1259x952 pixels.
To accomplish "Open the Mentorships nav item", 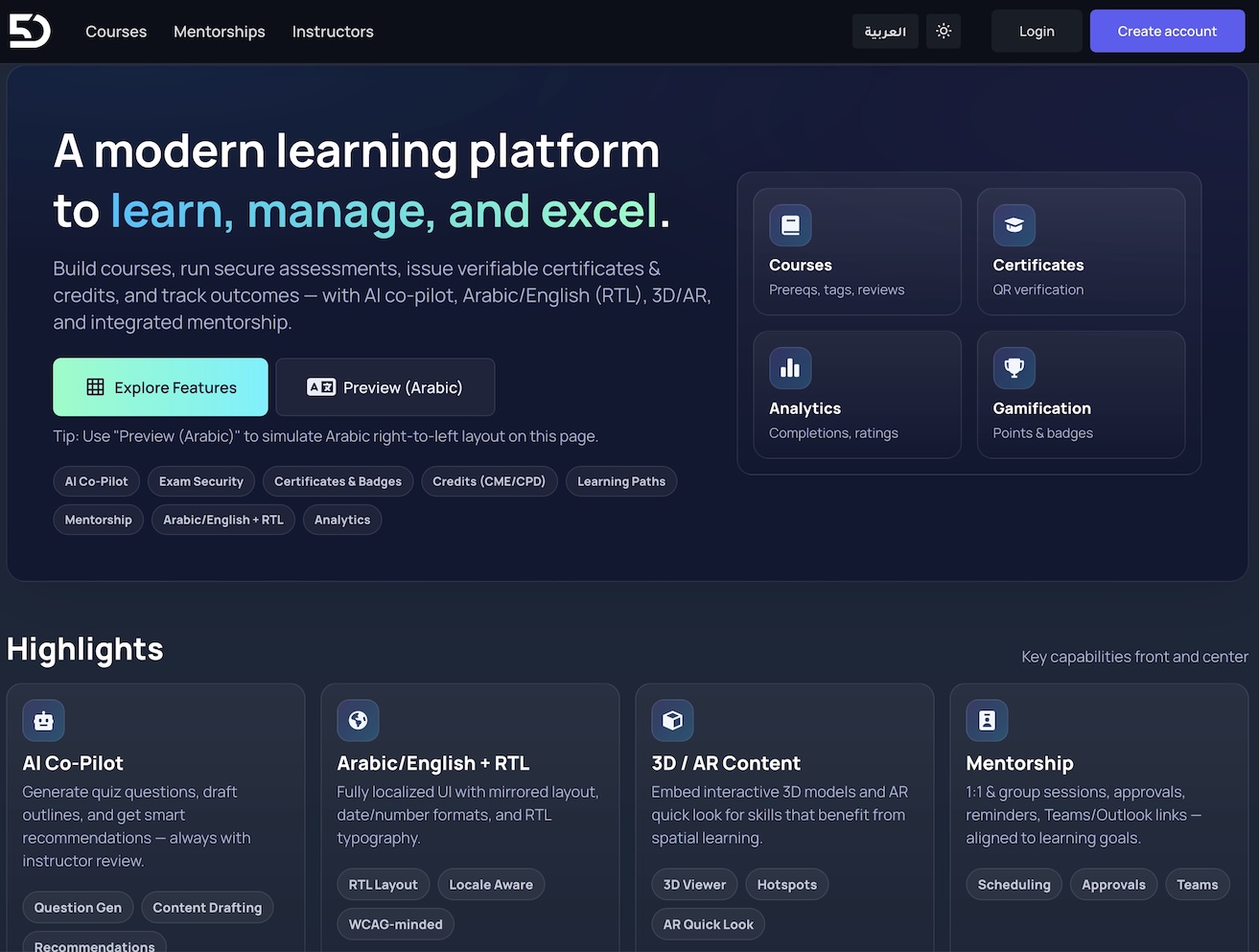I will (x=220, y=32).
